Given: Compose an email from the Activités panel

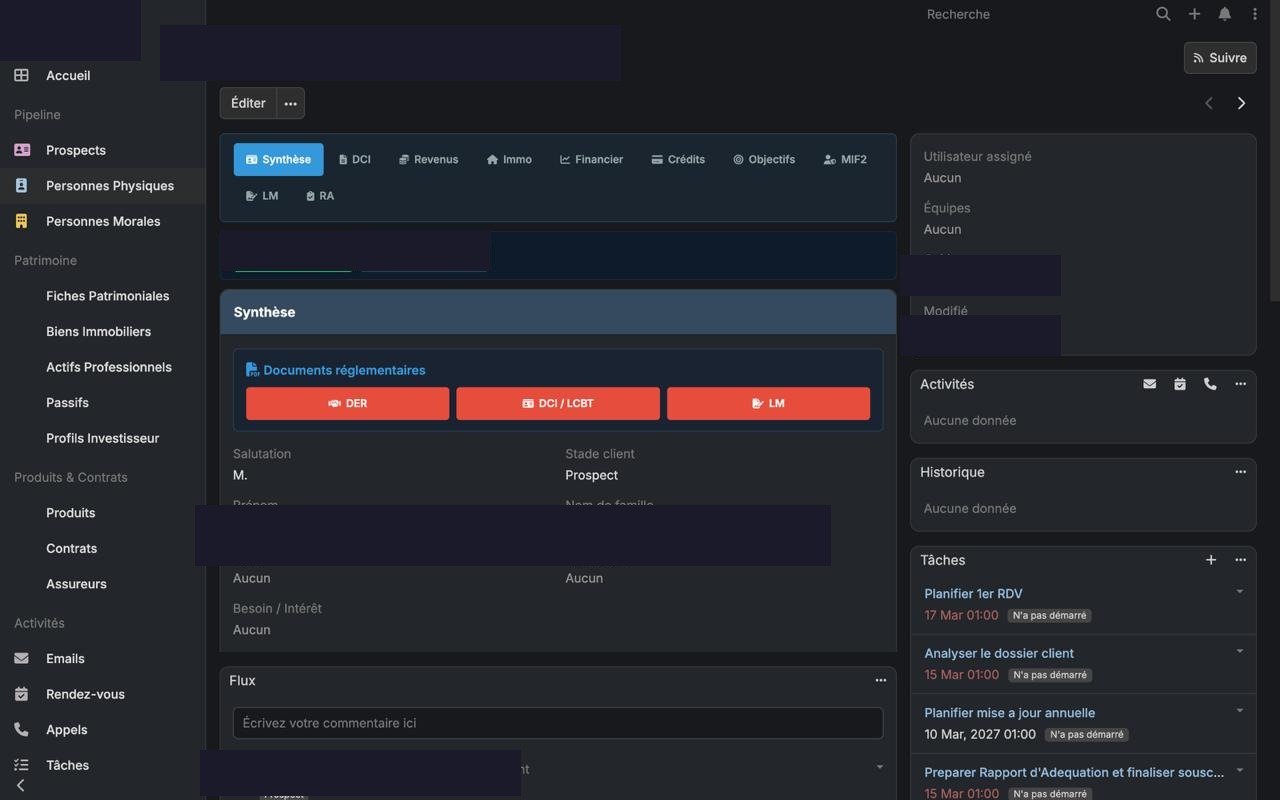Looking at the screenshot, I should (1149, 383).
